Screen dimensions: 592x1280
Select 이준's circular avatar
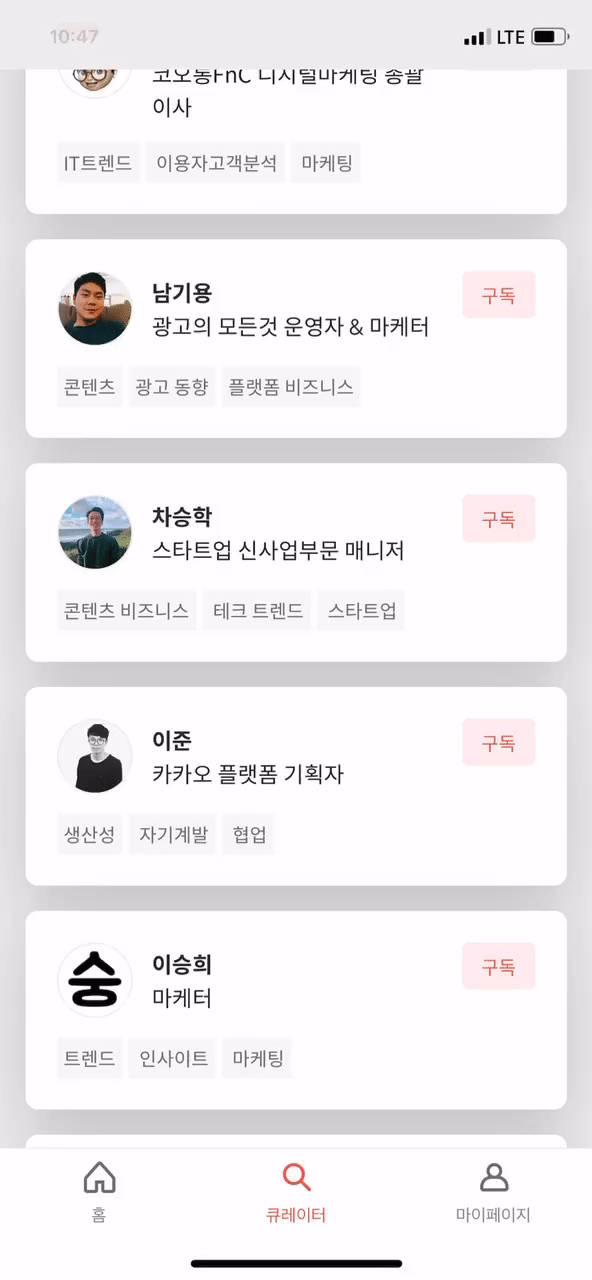tap(95, 757)
